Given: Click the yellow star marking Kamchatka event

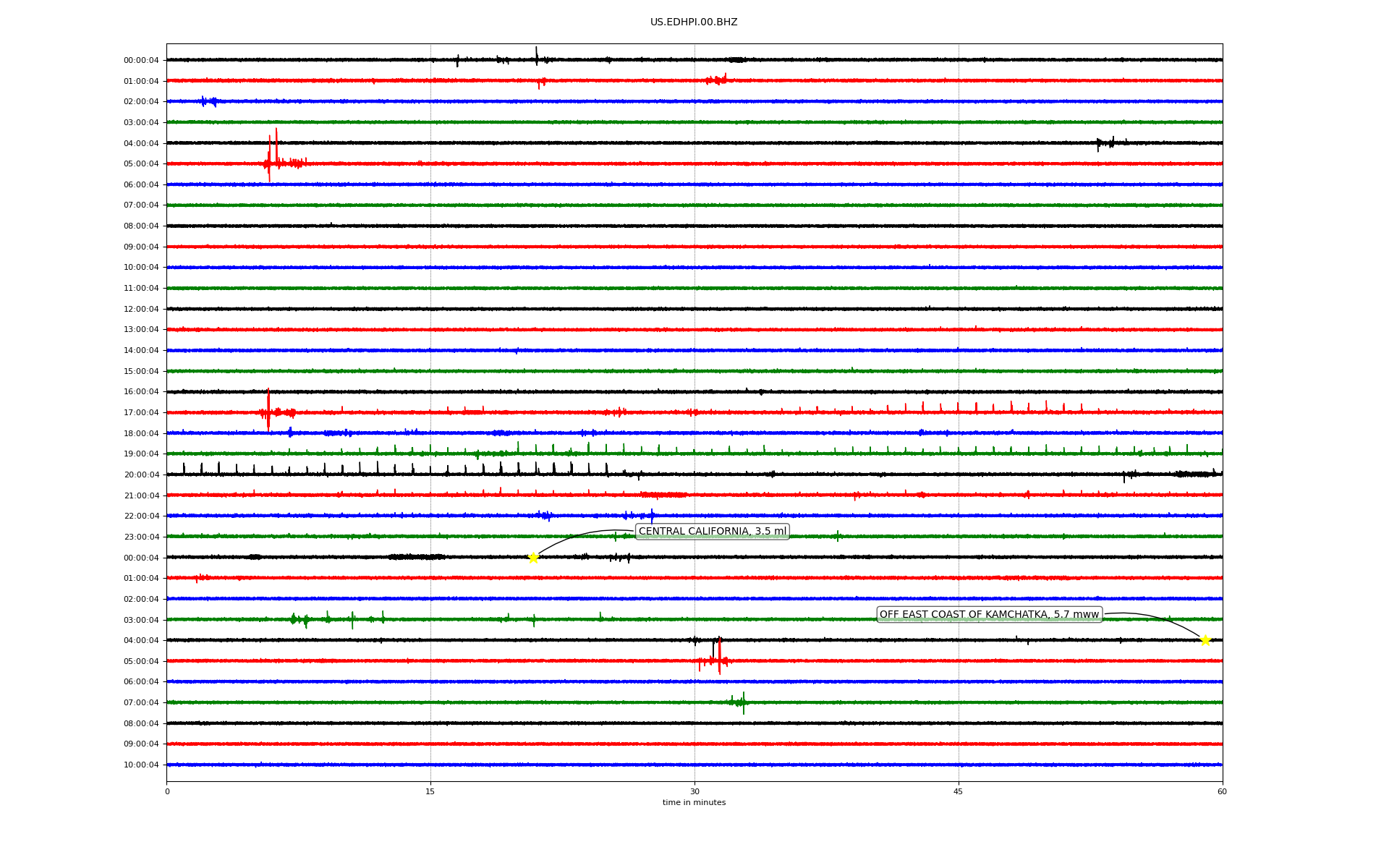Looking at the screenshot, I should (1205, 640).
